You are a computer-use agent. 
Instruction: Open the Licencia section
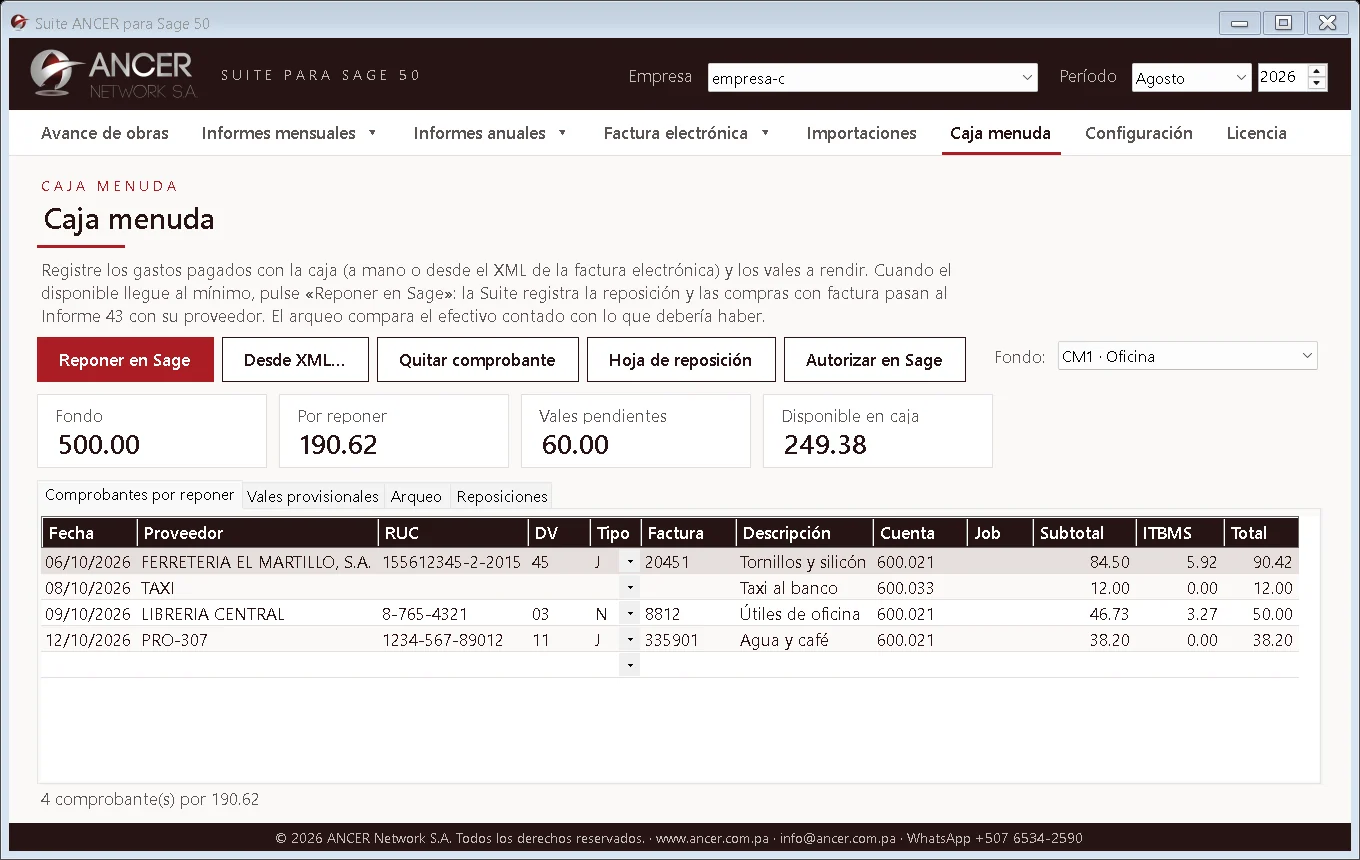click(x=1256, y=133)
